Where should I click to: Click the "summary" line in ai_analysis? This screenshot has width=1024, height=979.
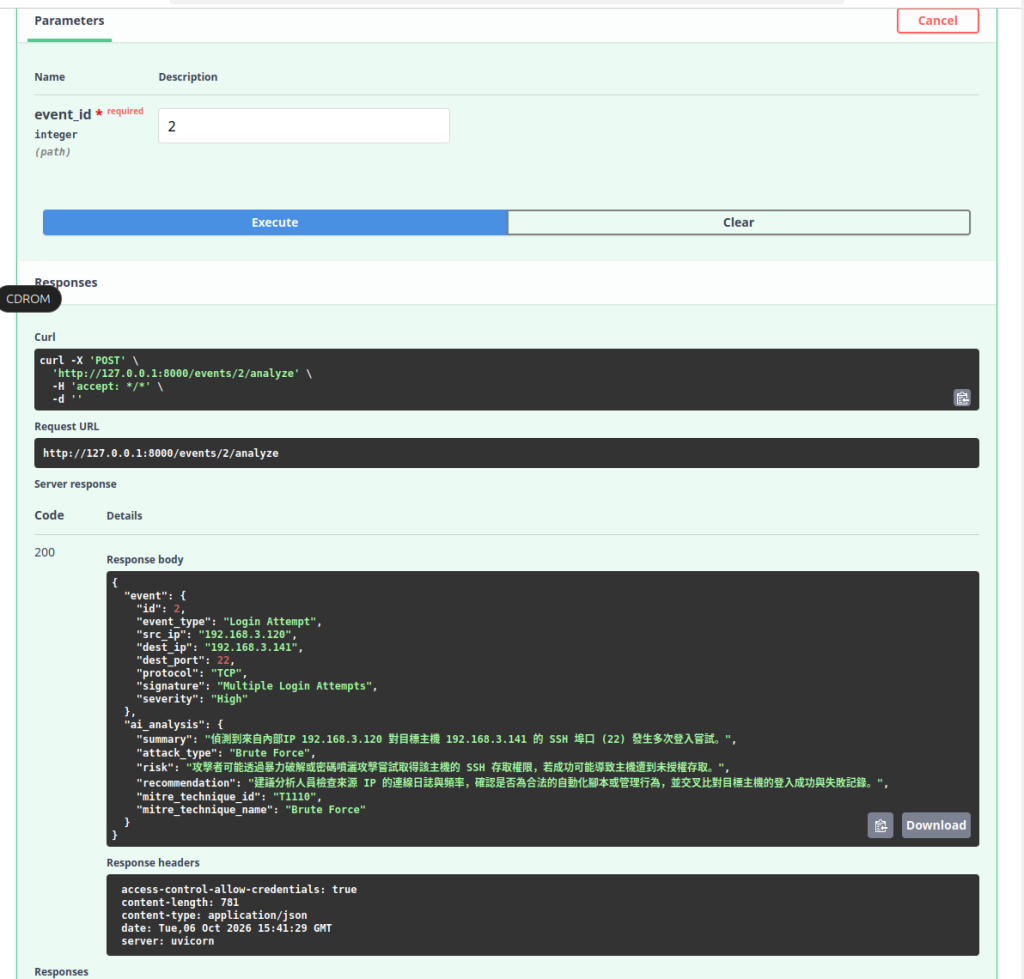pos(437,739)
